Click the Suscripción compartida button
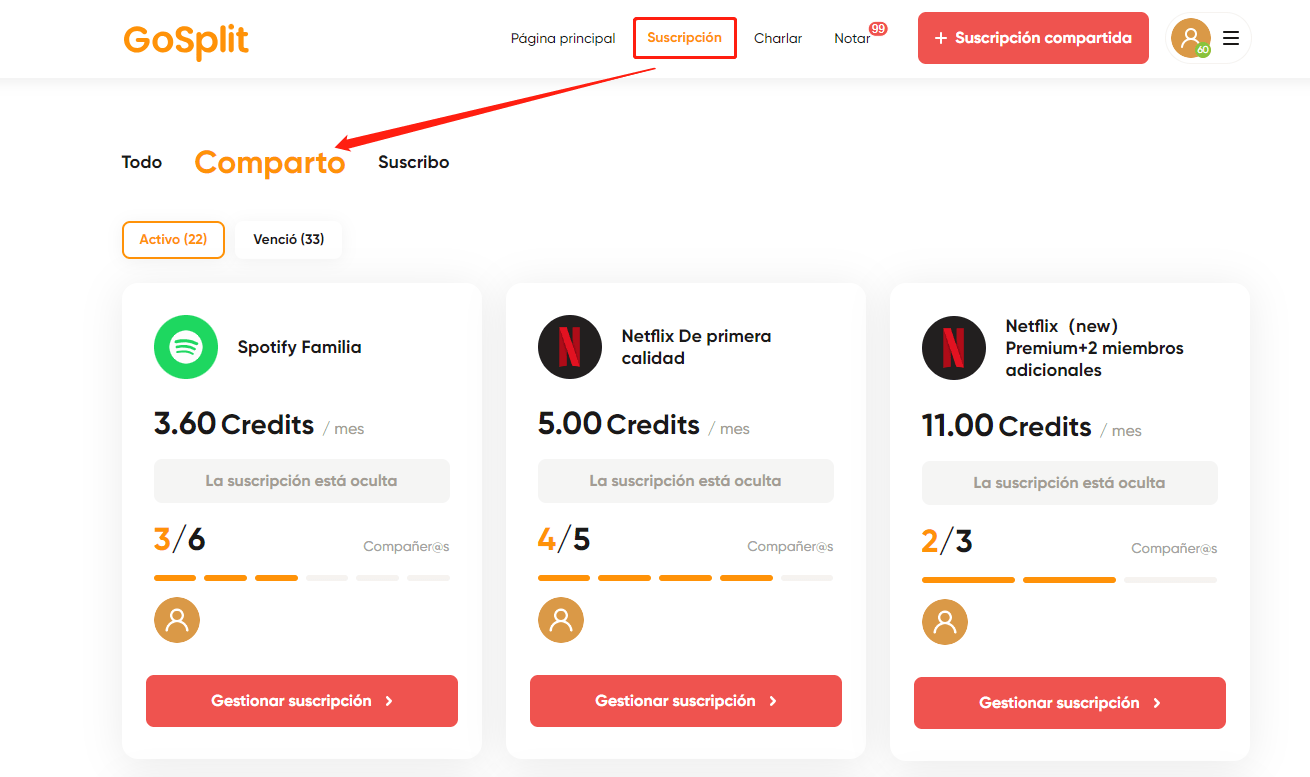Screen dimensions: 1310x777 click(1033, 38)
